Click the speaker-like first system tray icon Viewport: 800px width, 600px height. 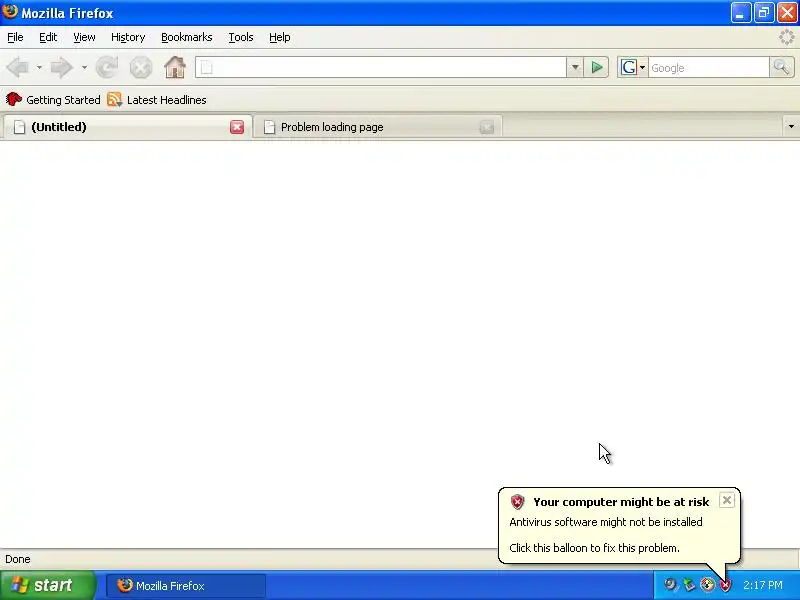670,585
